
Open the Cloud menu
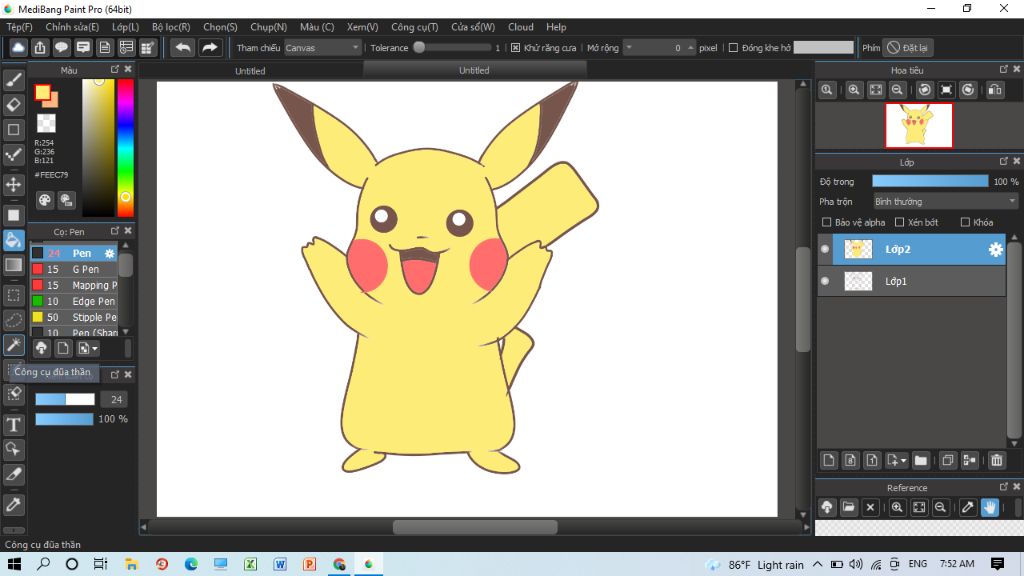click(520, 27)
